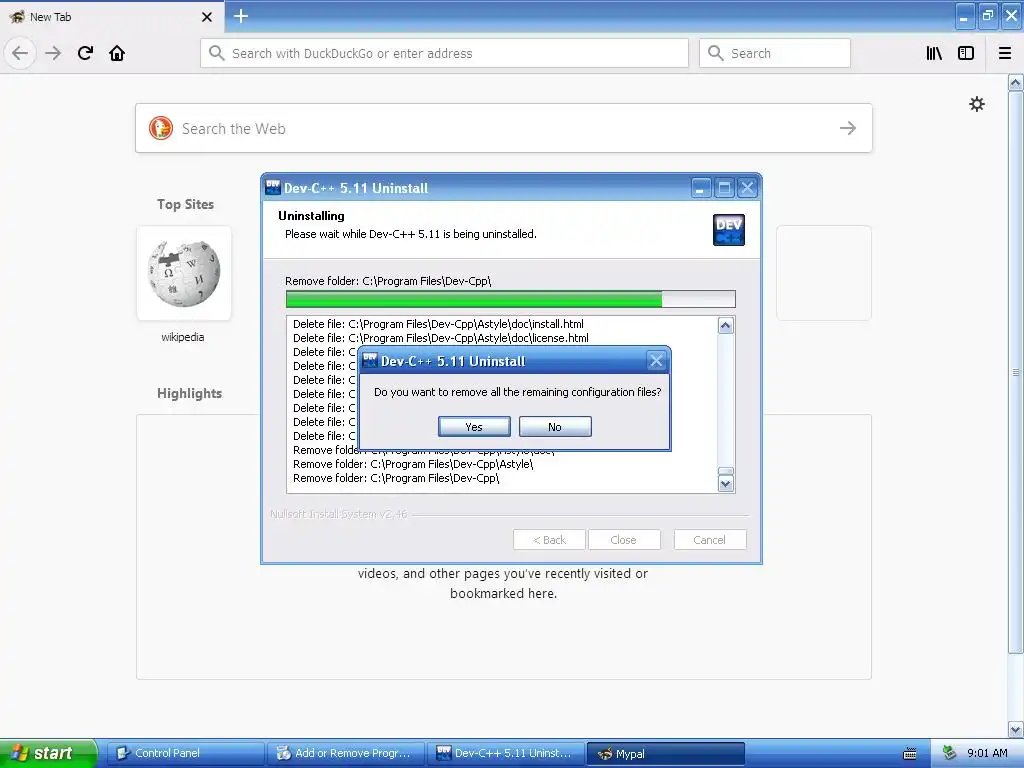
Task: Click the search arrow in web search box
Action: [x=848, y=128]
